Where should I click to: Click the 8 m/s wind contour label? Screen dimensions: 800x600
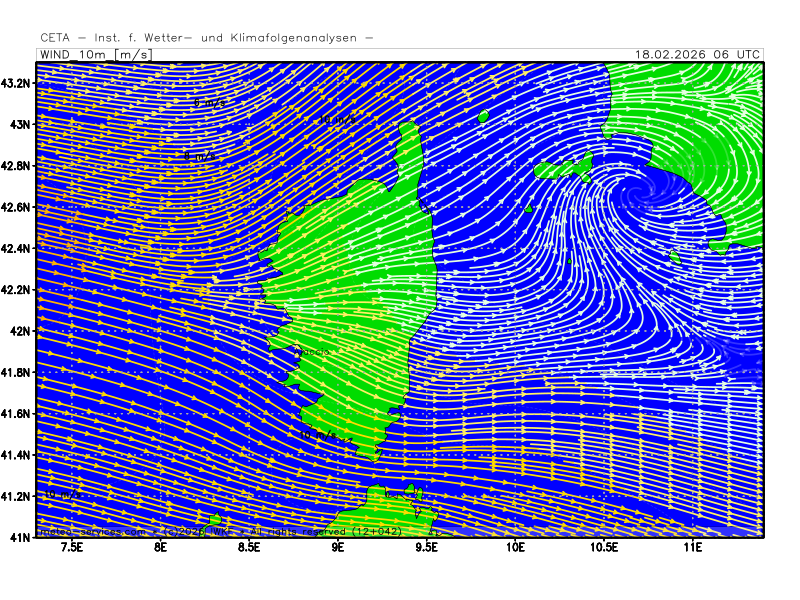[199, 157]
